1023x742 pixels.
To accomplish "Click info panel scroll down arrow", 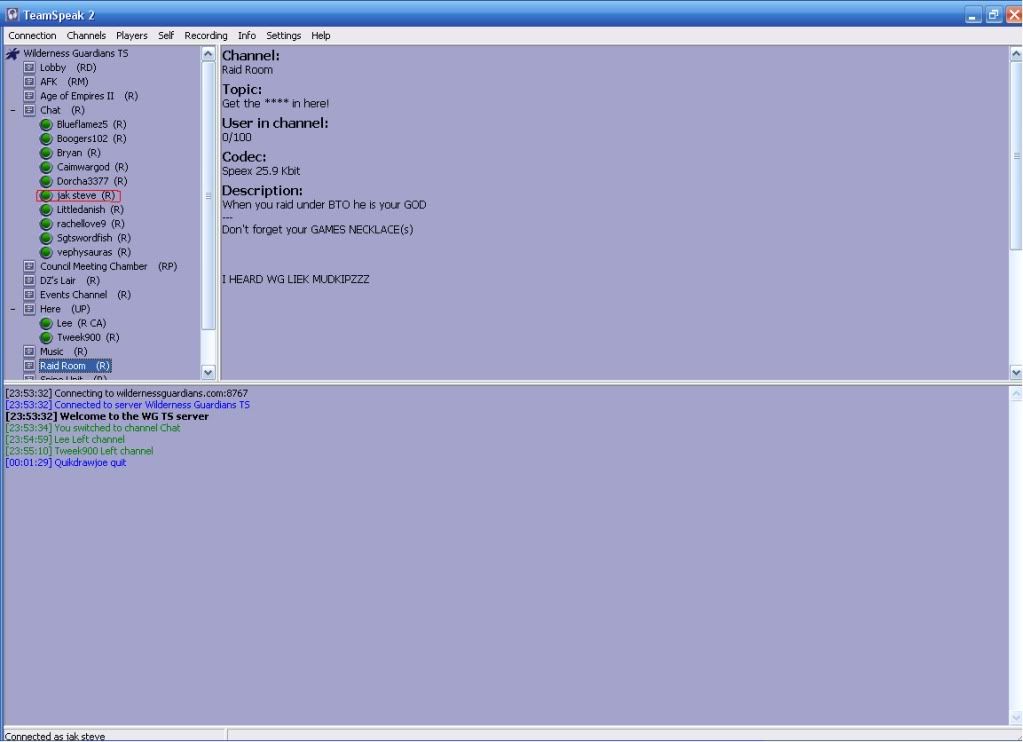I will (x=1016, y=373).
